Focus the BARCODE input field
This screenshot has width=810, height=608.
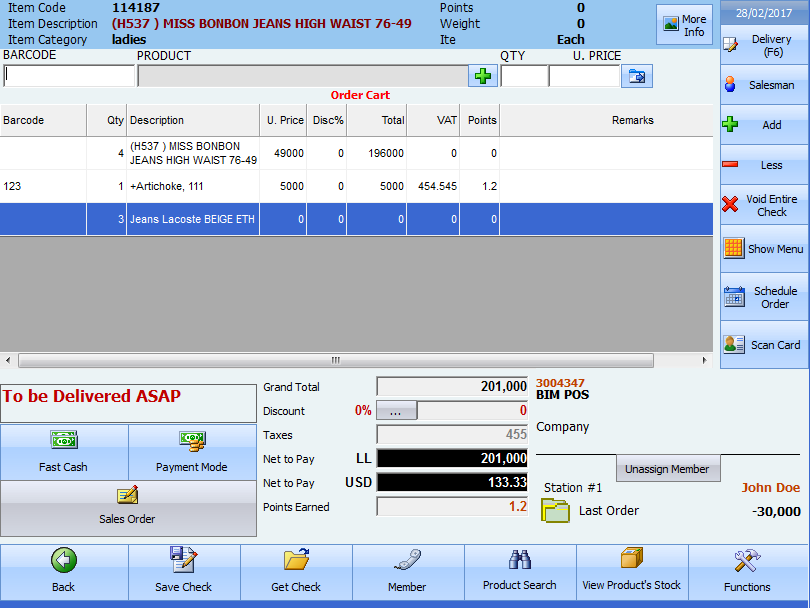click(x=69, y=76)
